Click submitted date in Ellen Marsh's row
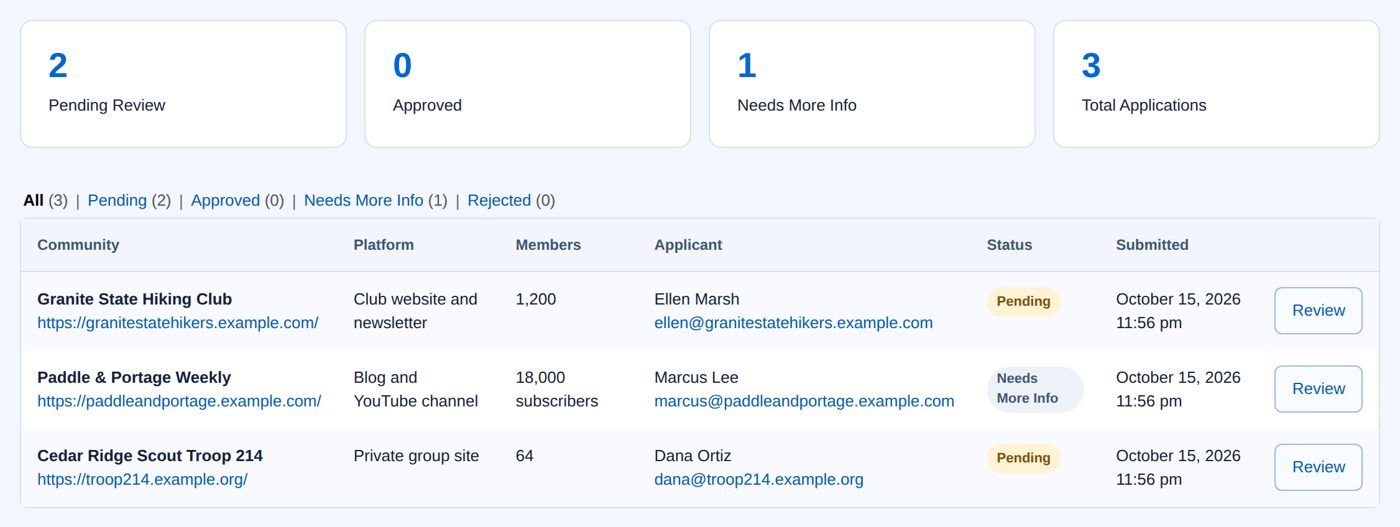 pos(1178,311)
